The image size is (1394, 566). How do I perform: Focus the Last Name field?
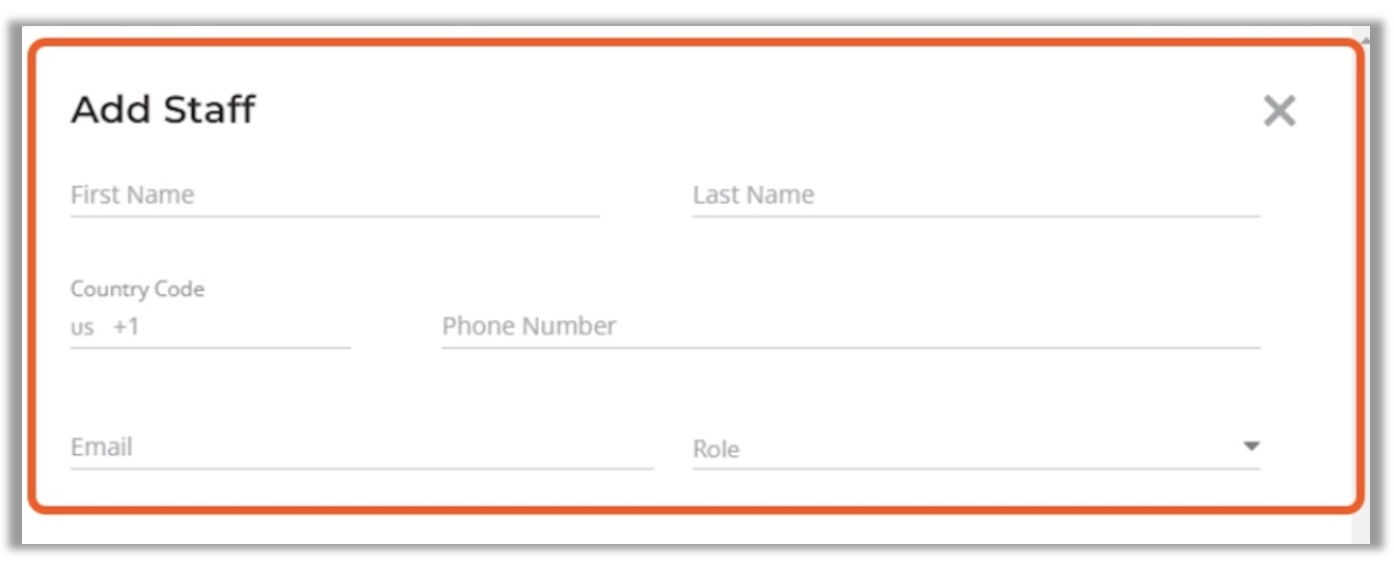pyautogui.click(x=975, y=195)
